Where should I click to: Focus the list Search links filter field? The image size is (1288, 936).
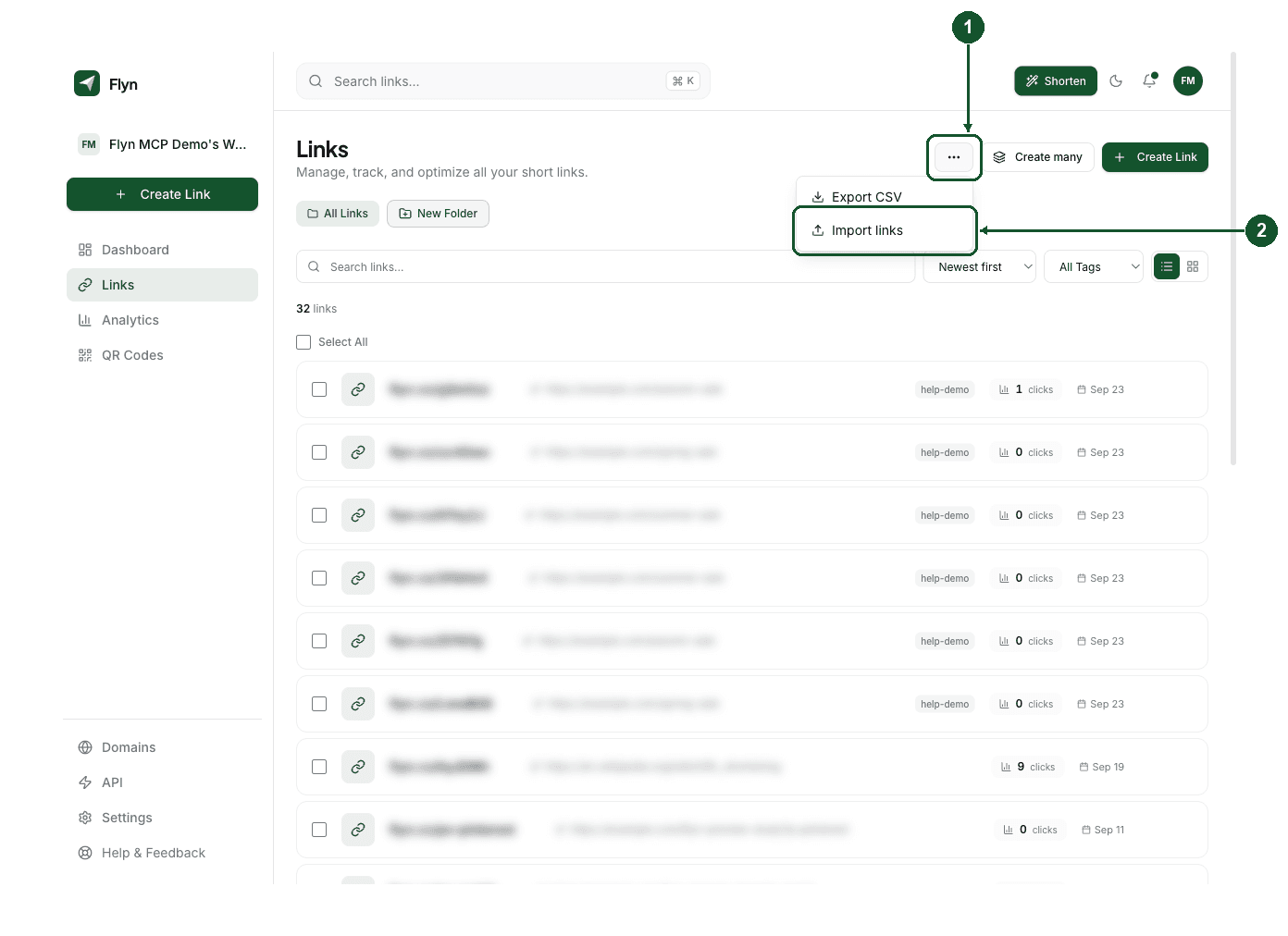tap(605, 266)
